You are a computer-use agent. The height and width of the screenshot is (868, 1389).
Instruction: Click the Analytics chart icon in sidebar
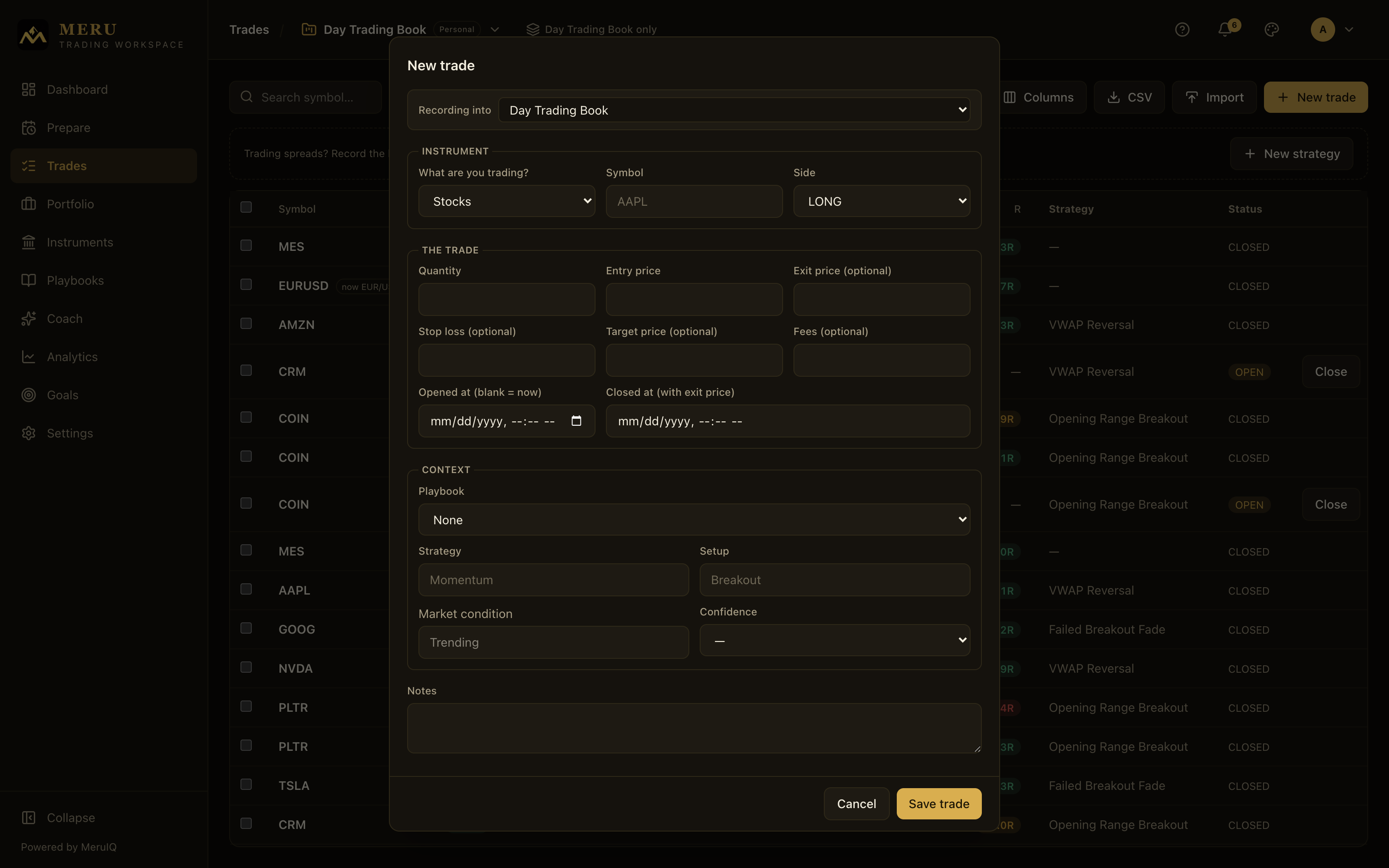[29, 356]
